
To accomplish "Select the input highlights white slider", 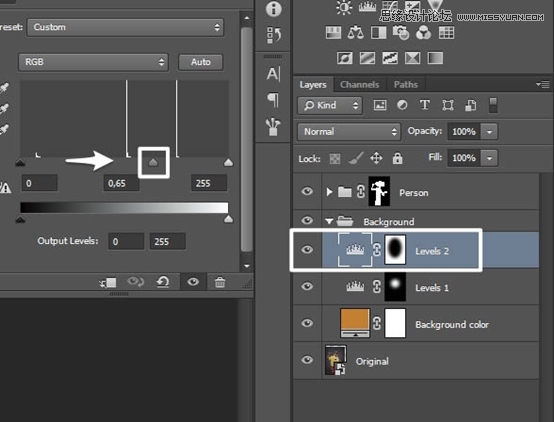I will tap(228, 162).
